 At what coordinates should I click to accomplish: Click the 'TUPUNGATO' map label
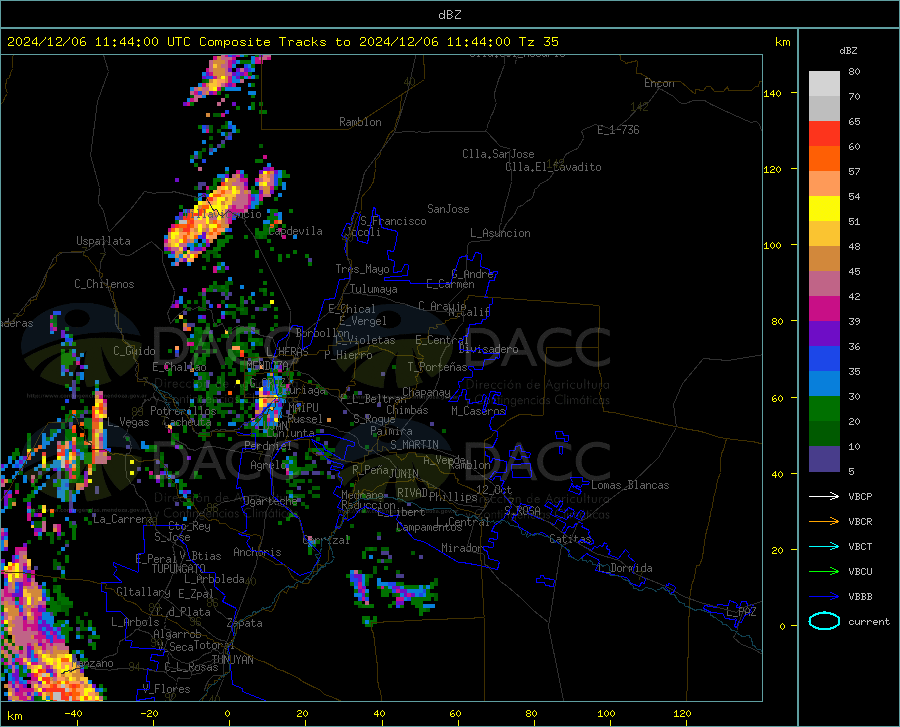pyautogui.click(x=179, y=569)
